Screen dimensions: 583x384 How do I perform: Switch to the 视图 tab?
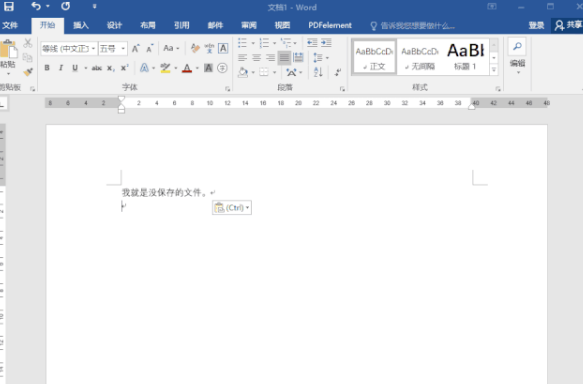282,25
